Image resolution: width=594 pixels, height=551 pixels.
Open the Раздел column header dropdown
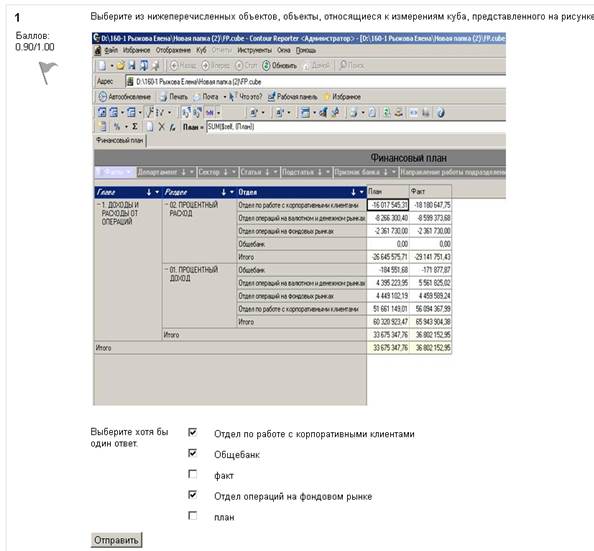(231, 193)
